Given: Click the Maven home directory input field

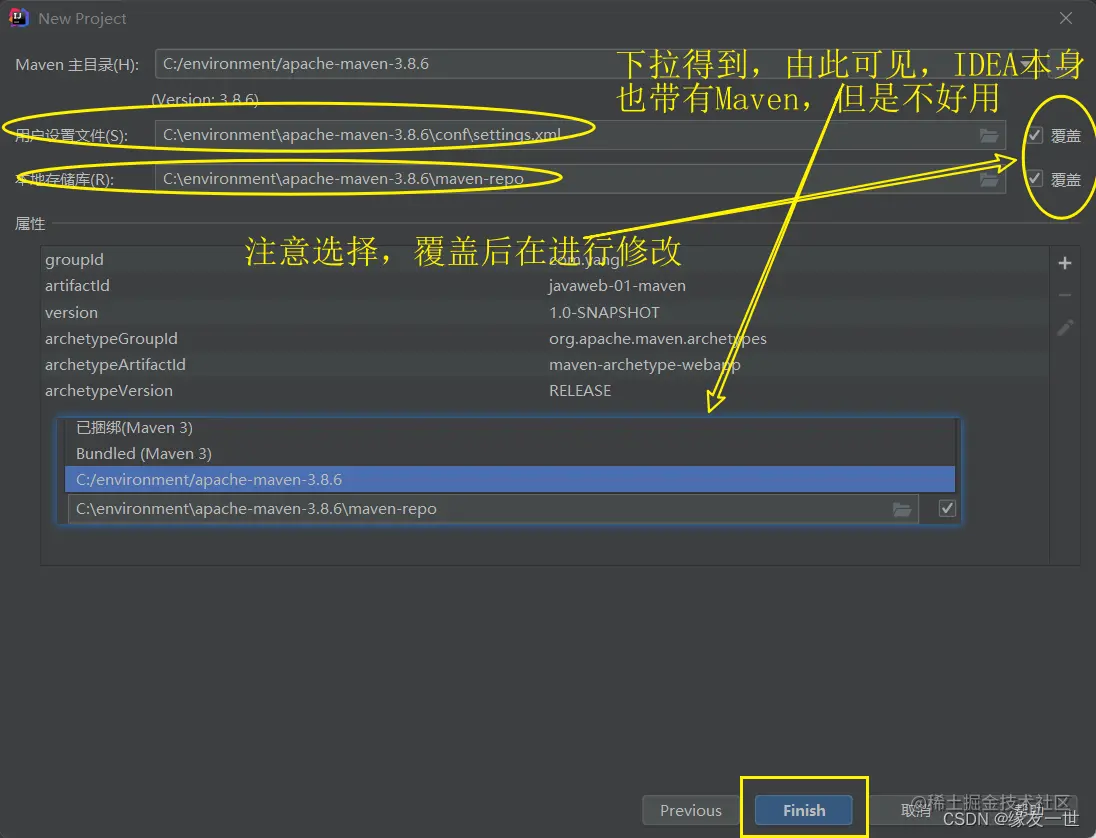Looking at the screenshot, I should pyautogui.click(x=400, y=62).
